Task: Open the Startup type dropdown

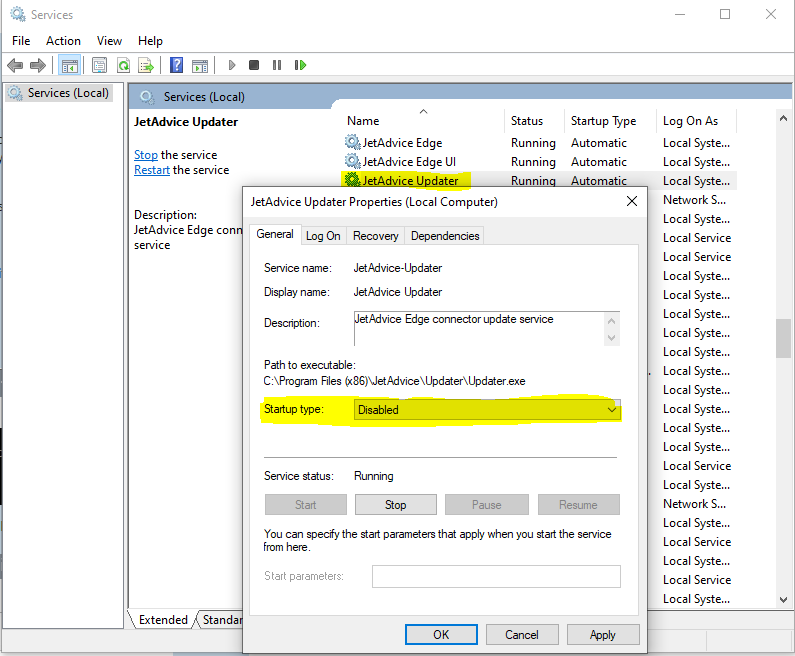Action: pyautogui.click(x=487, y=410)
